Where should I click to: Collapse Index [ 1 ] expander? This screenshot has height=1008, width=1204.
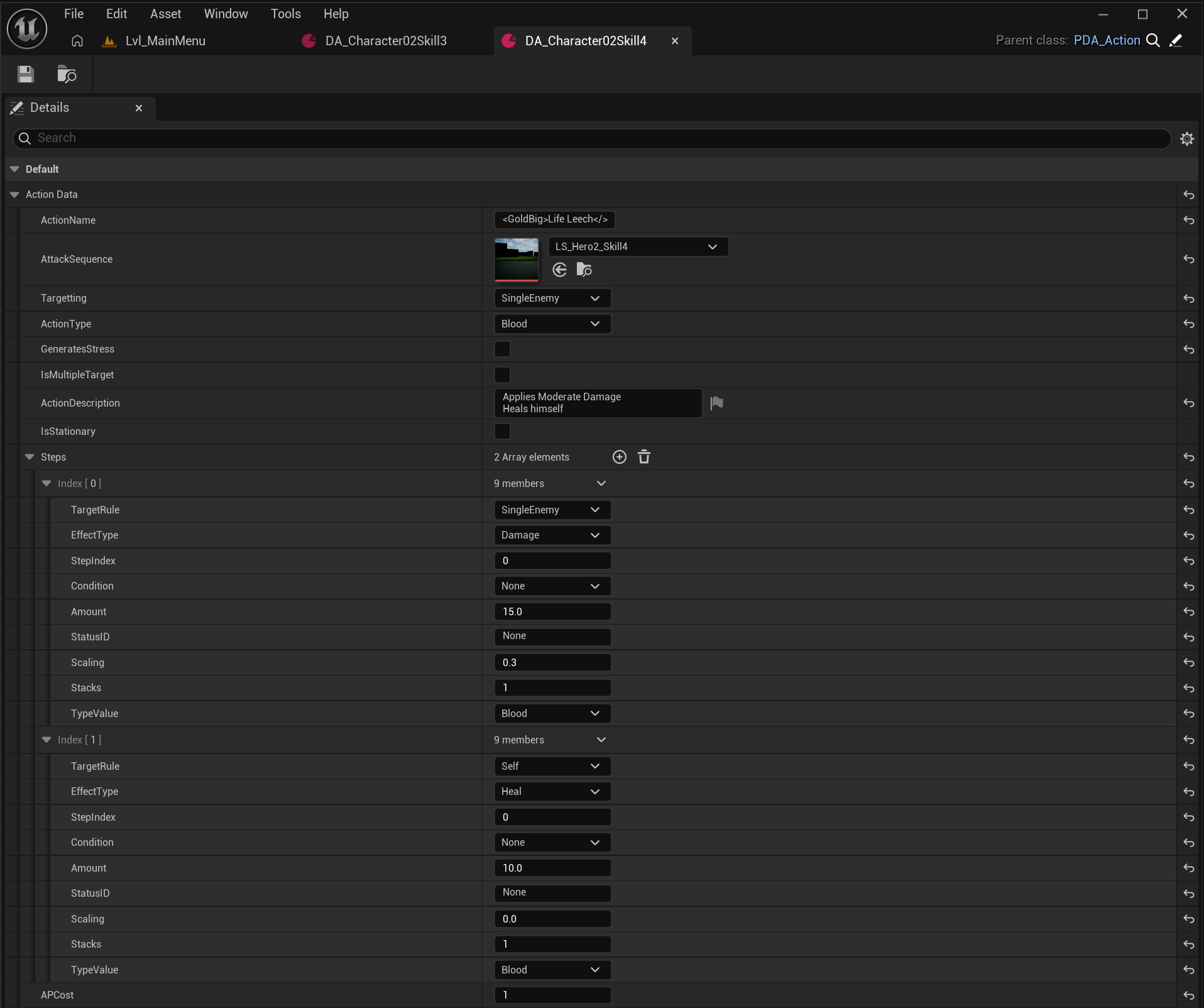pyautogui.click(x=47, y=740)
